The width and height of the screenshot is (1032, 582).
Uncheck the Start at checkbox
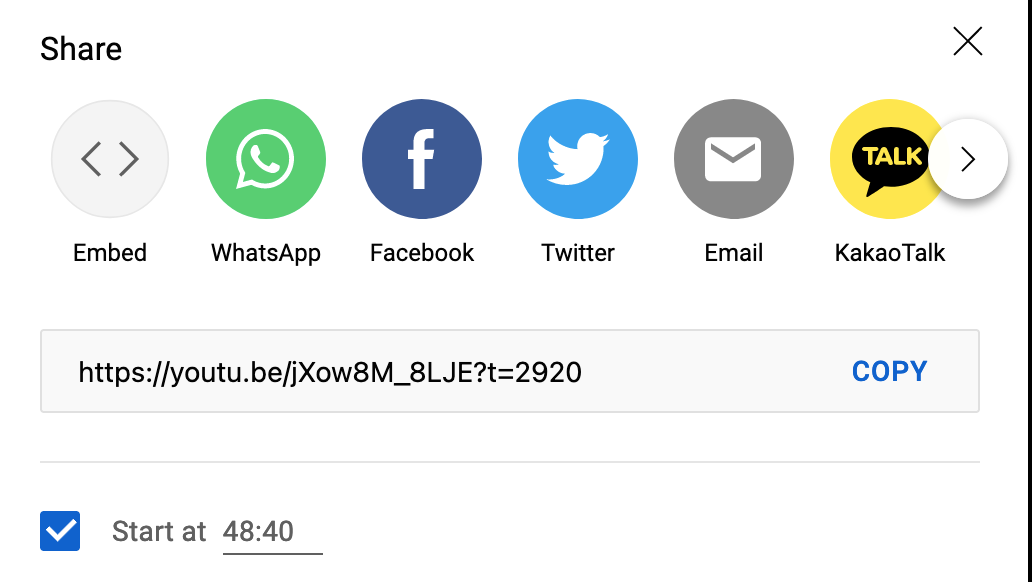click(x=60, y=531)
